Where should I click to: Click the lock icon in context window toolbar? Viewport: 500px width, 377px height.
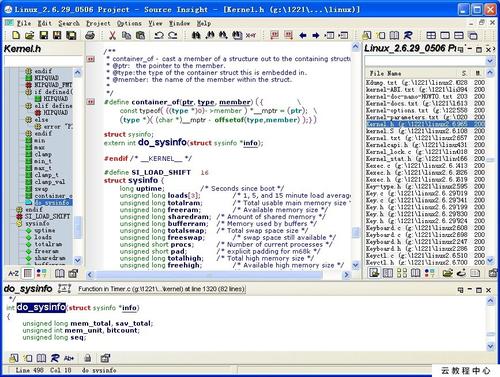click(87, 358)
